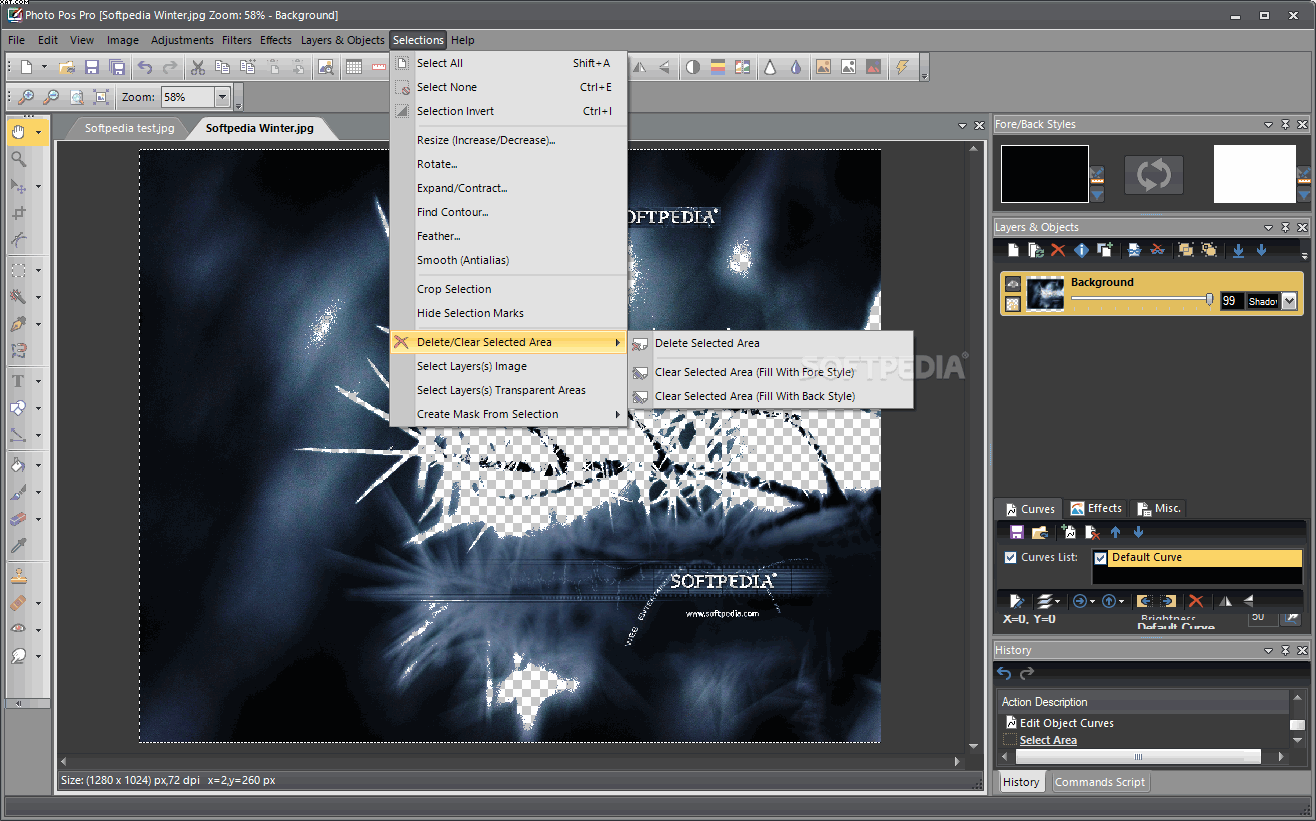Click the Zoom Out magnifier icon

51,97
